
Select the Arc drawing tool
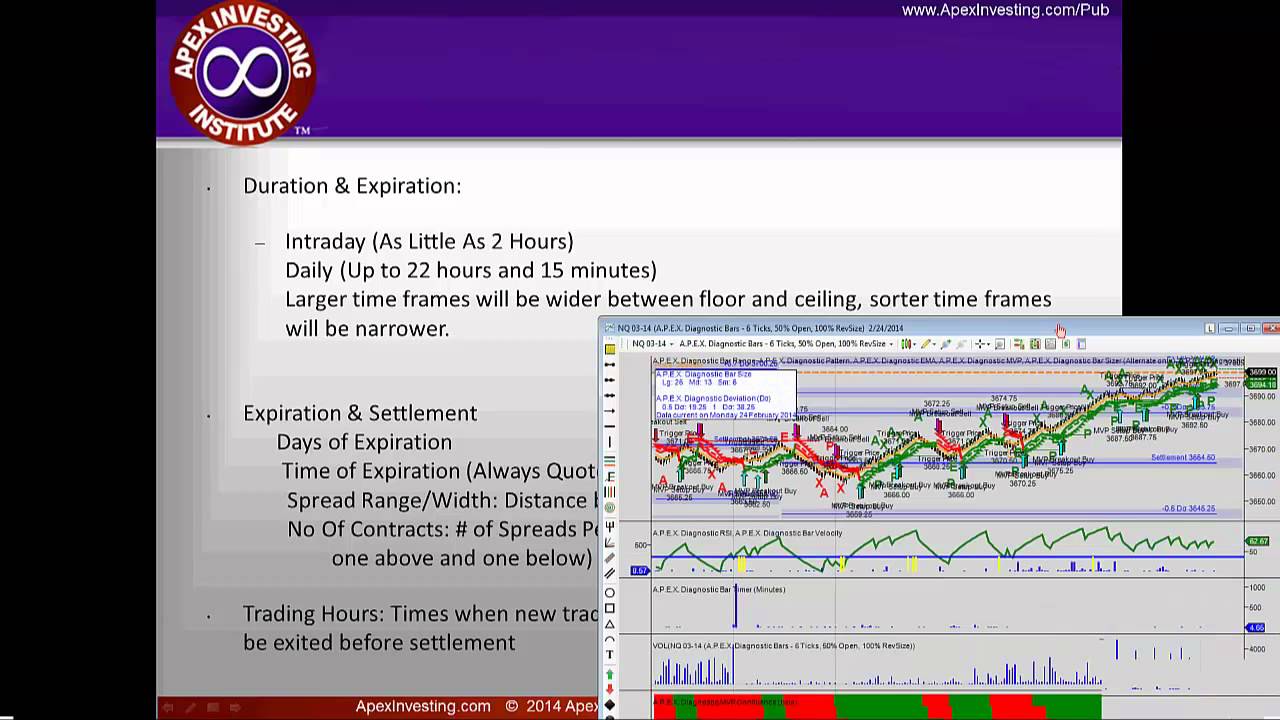point(610,639)
